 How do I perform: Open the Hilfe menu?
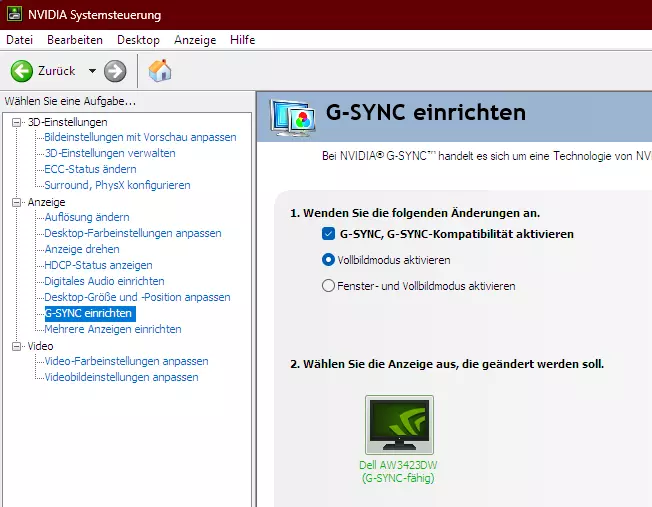click(x=242, y=40)
